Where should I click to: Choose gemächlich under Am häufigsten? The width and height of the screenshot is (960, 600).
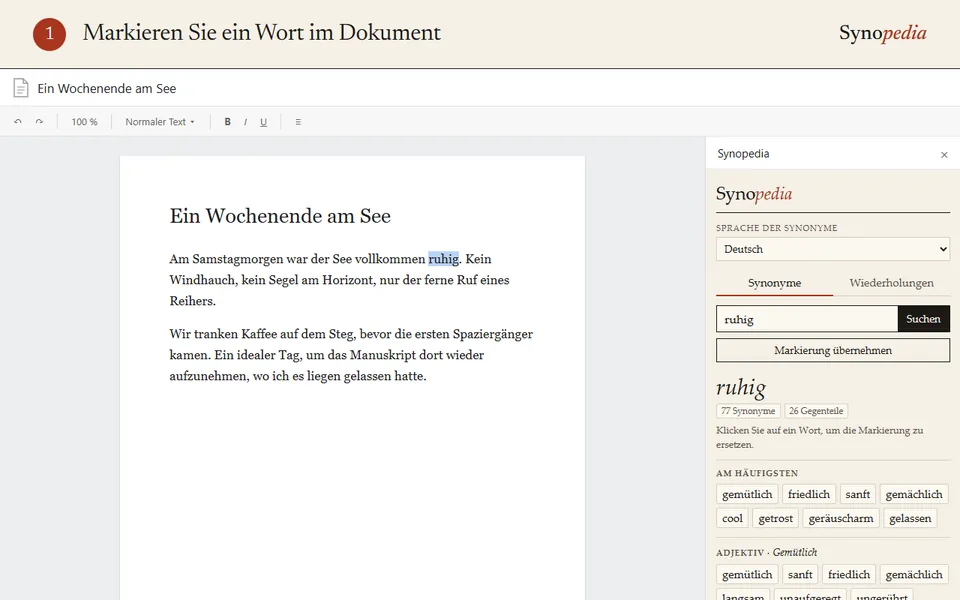[914, 494]
